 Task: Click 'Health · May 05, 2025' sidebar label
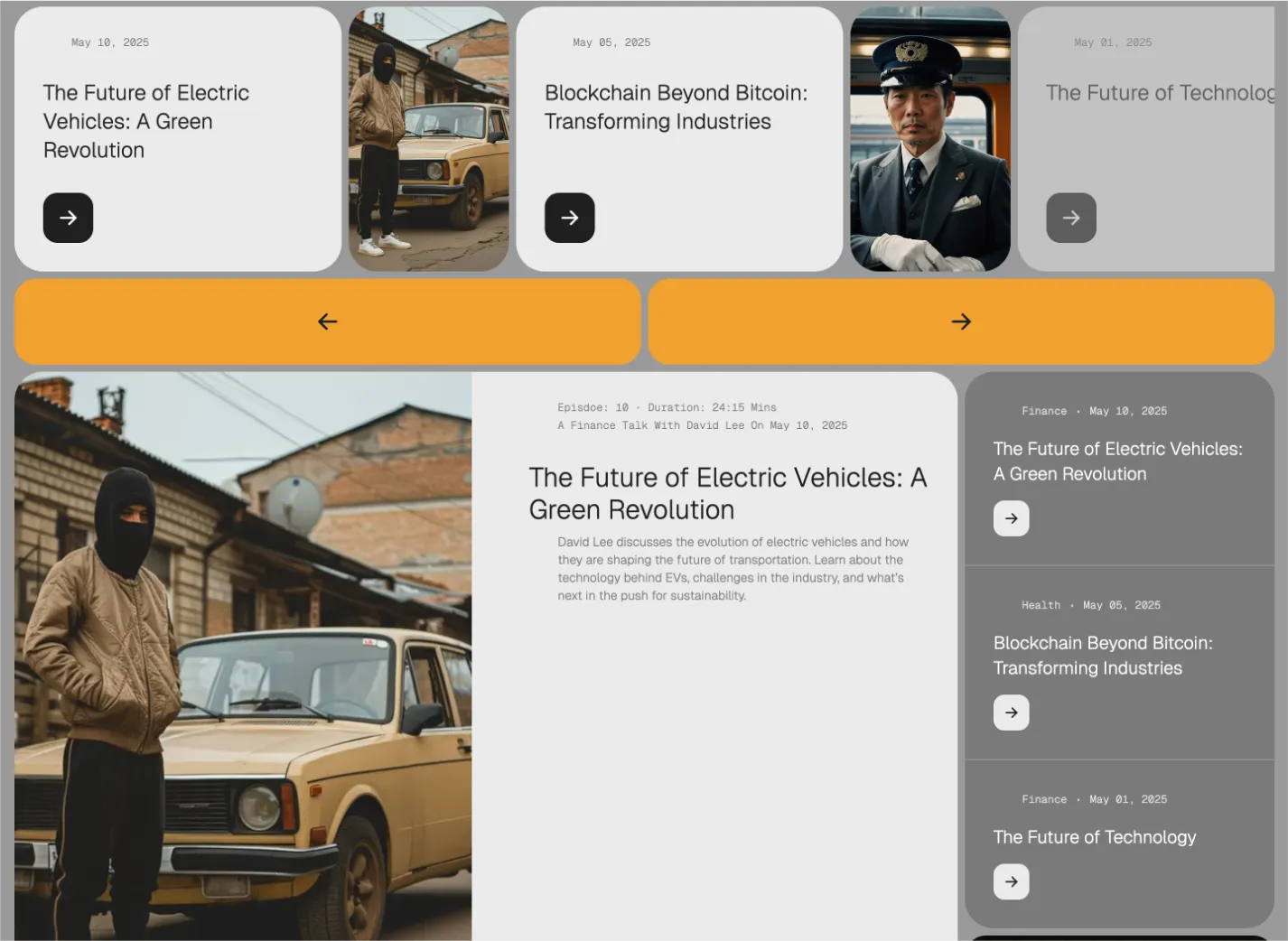pyautogui.click(x=1091, y=605)
